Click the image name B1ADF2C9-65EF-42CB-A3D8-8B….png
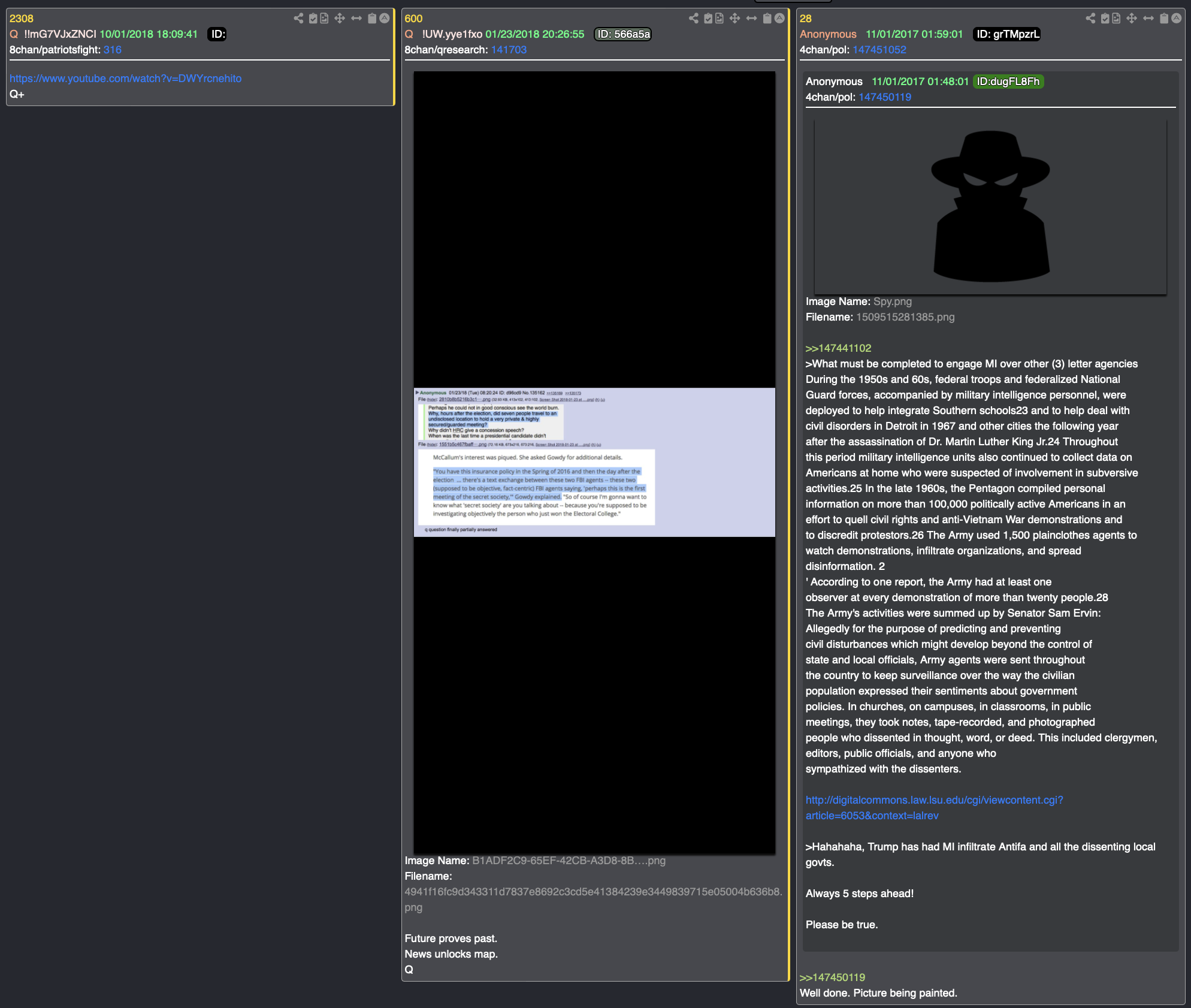1191x1008 pixels. (x=569, y=861)
